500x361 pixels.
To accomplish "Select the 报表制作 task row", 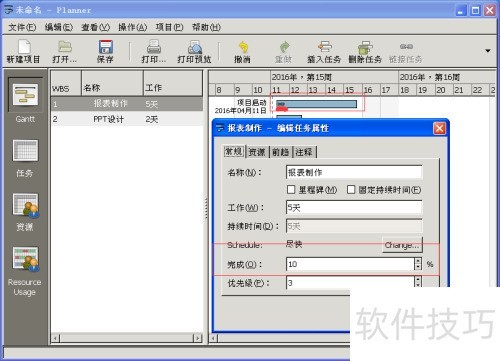I will 127,104.
